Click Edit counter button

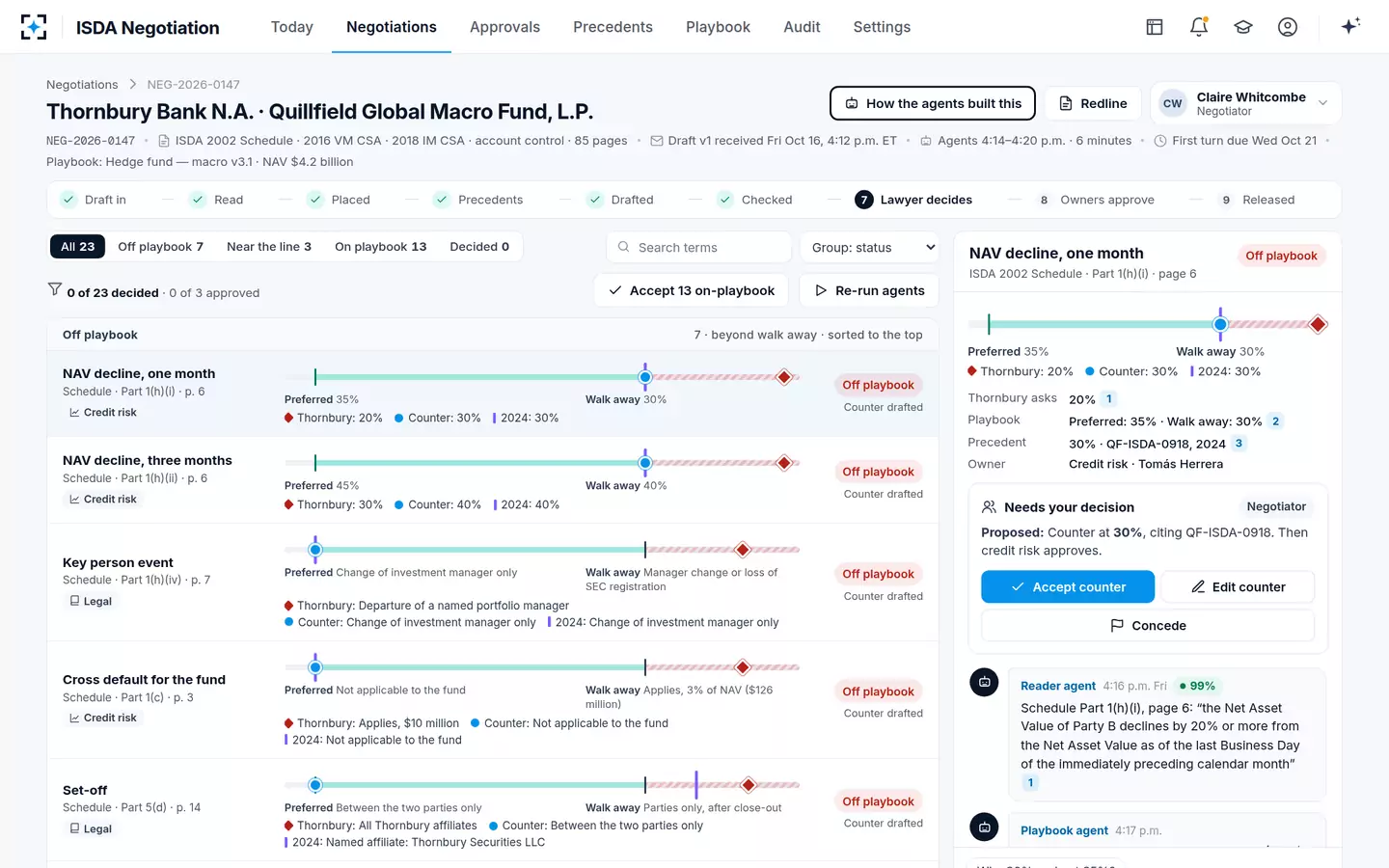pyautogui.click(x=1238, y=586)
